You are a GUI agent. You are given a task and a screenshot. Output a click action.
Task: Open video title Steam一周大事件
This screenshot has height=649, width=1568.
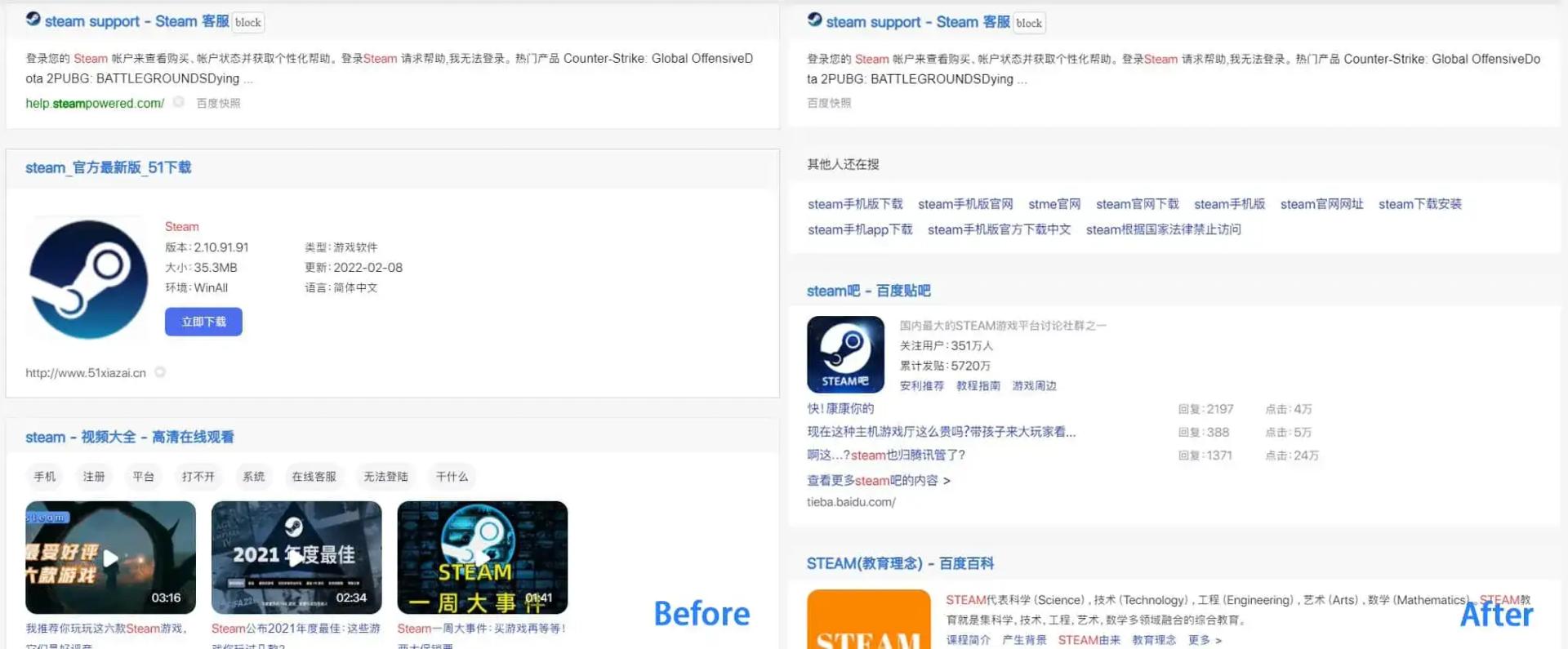481,629
